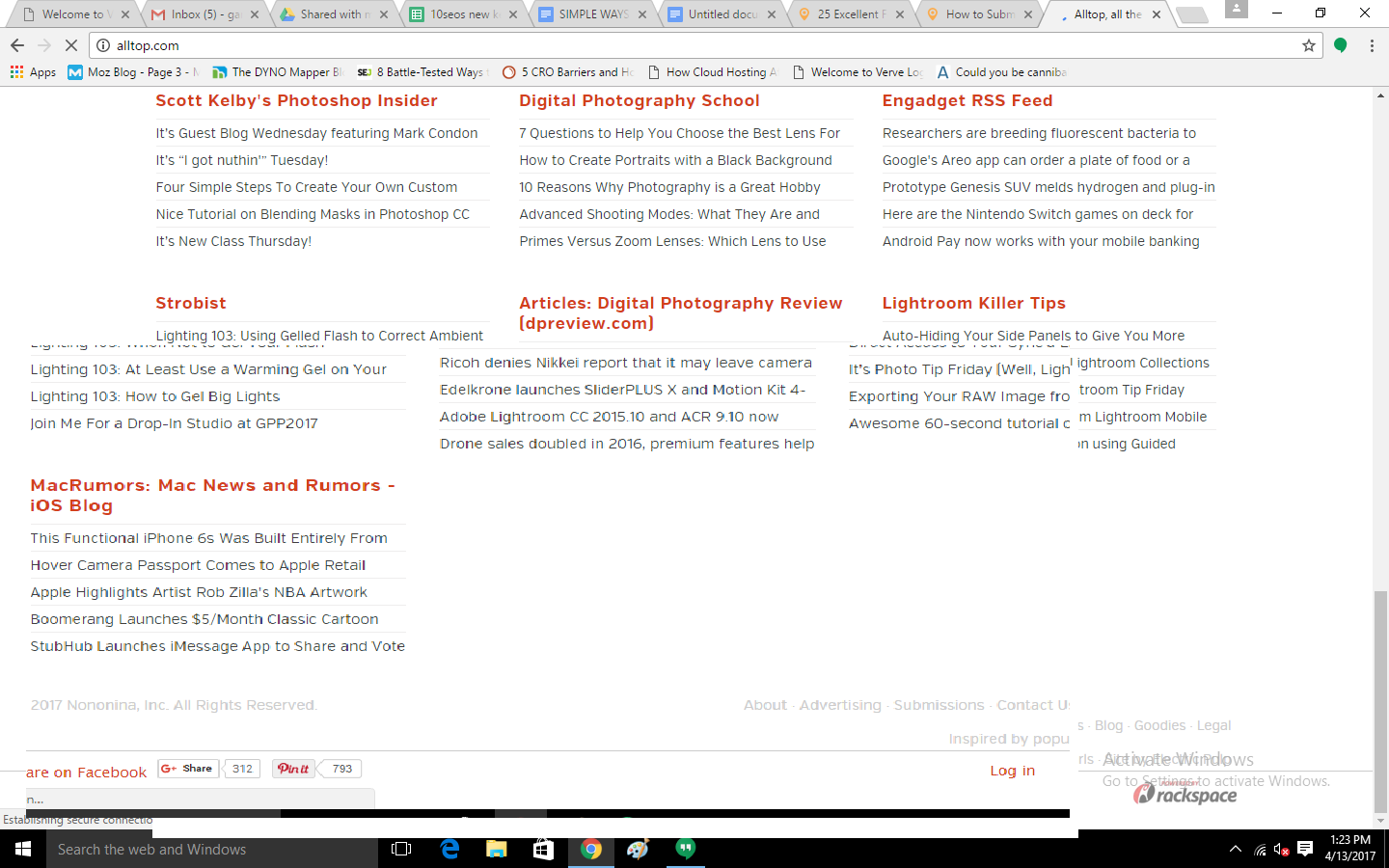Share the page with Google+ Share button
This screenshot has height=868, width=1389.
click(x=189, y=769)
